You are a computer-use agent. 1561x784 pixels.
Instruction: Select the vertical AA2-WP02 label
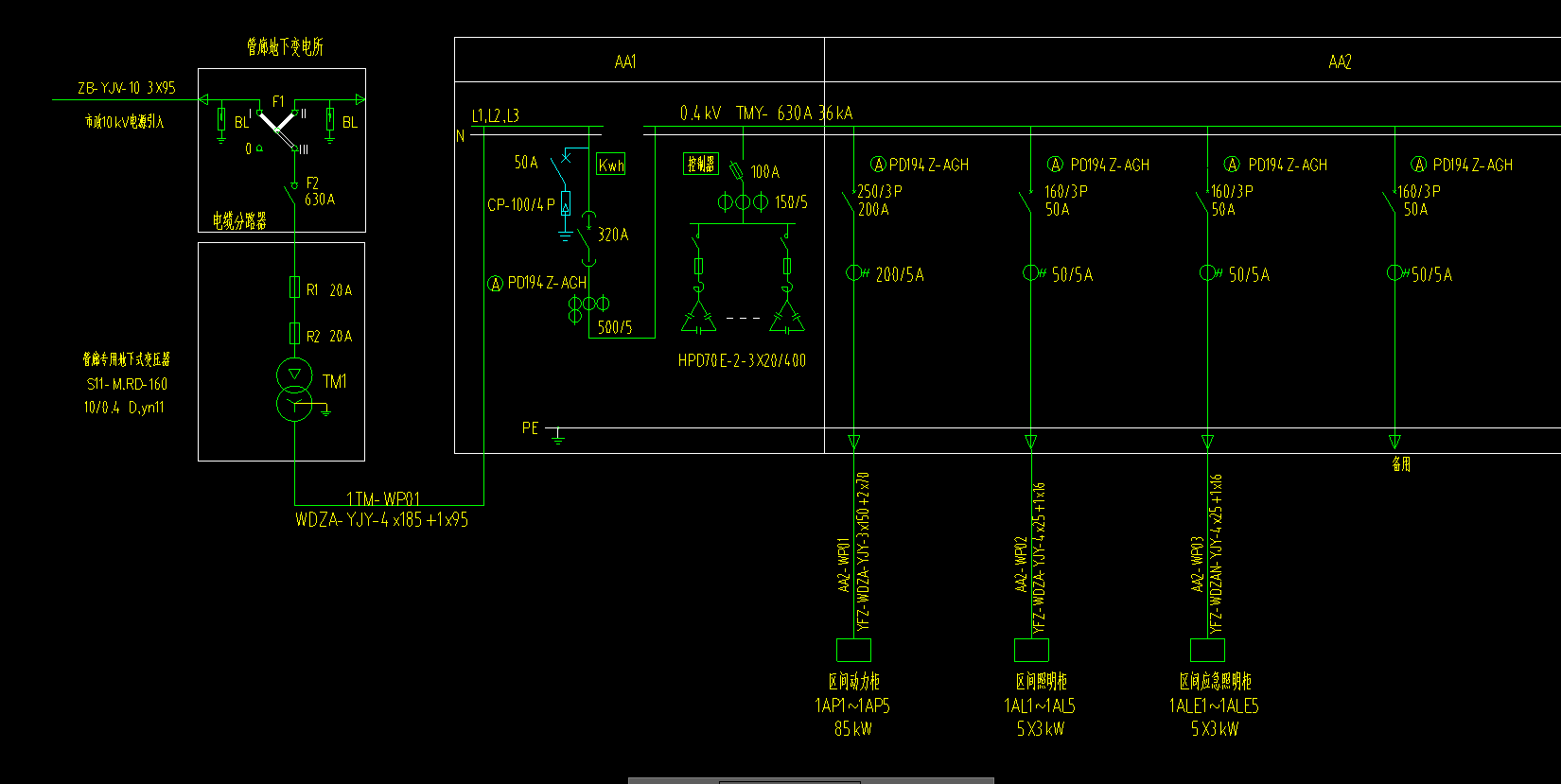1021,565
